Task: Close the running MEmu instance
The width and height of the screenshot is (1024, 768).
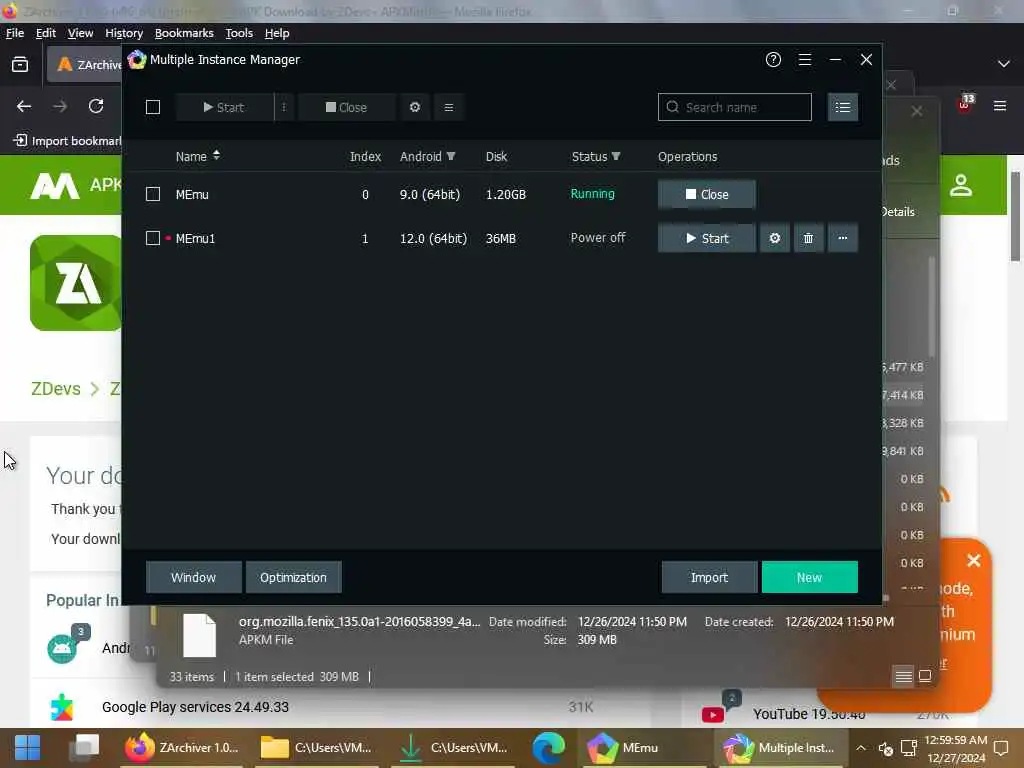Action: click(x=707, y=195)
